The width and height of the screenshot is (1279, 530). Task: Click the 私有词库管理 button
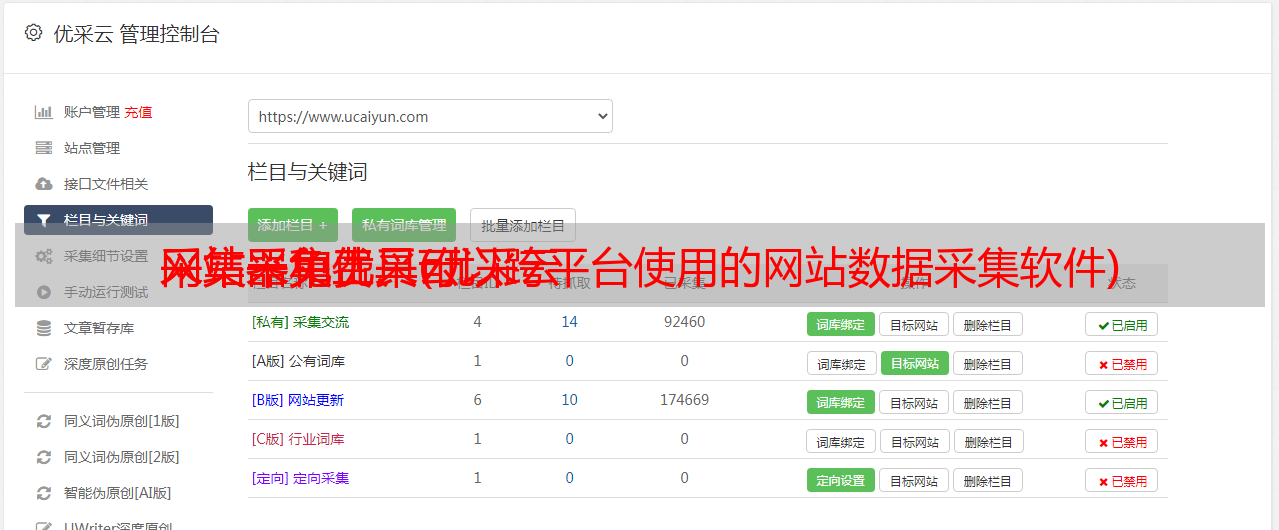click(404, 225)
